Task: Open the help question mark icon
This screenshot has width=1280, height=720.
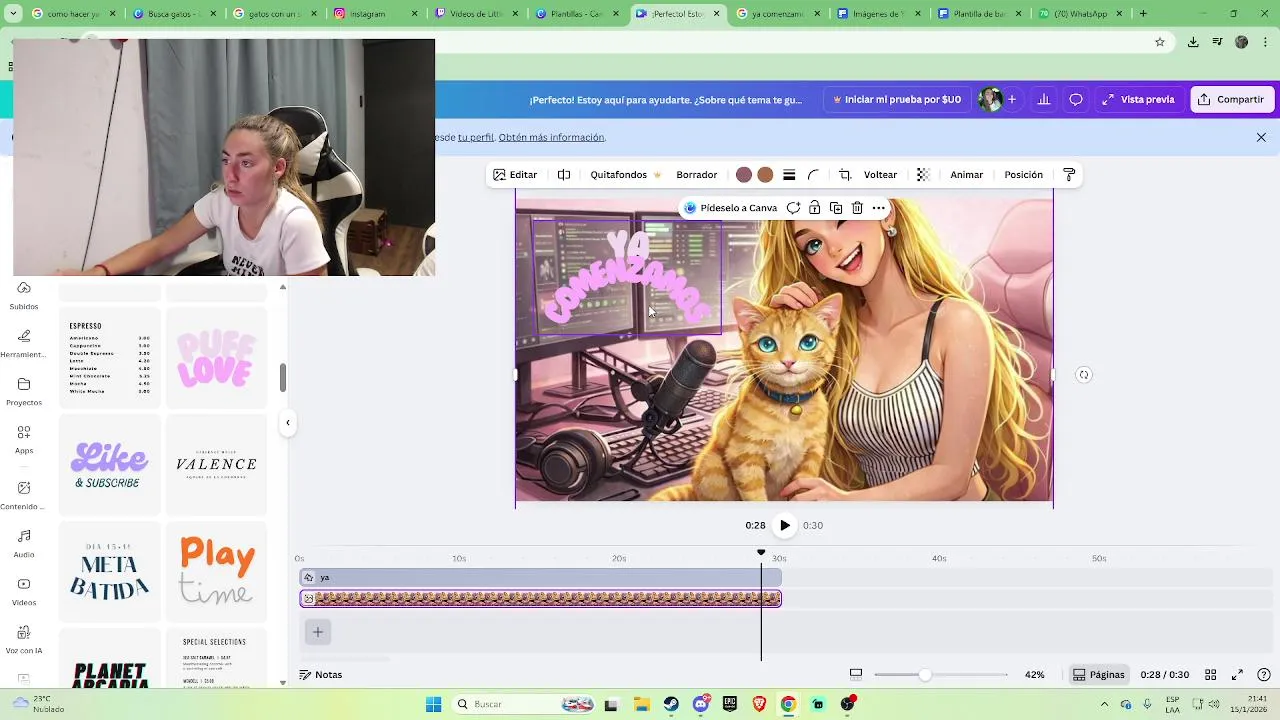Action: (x=1264, y=675)
